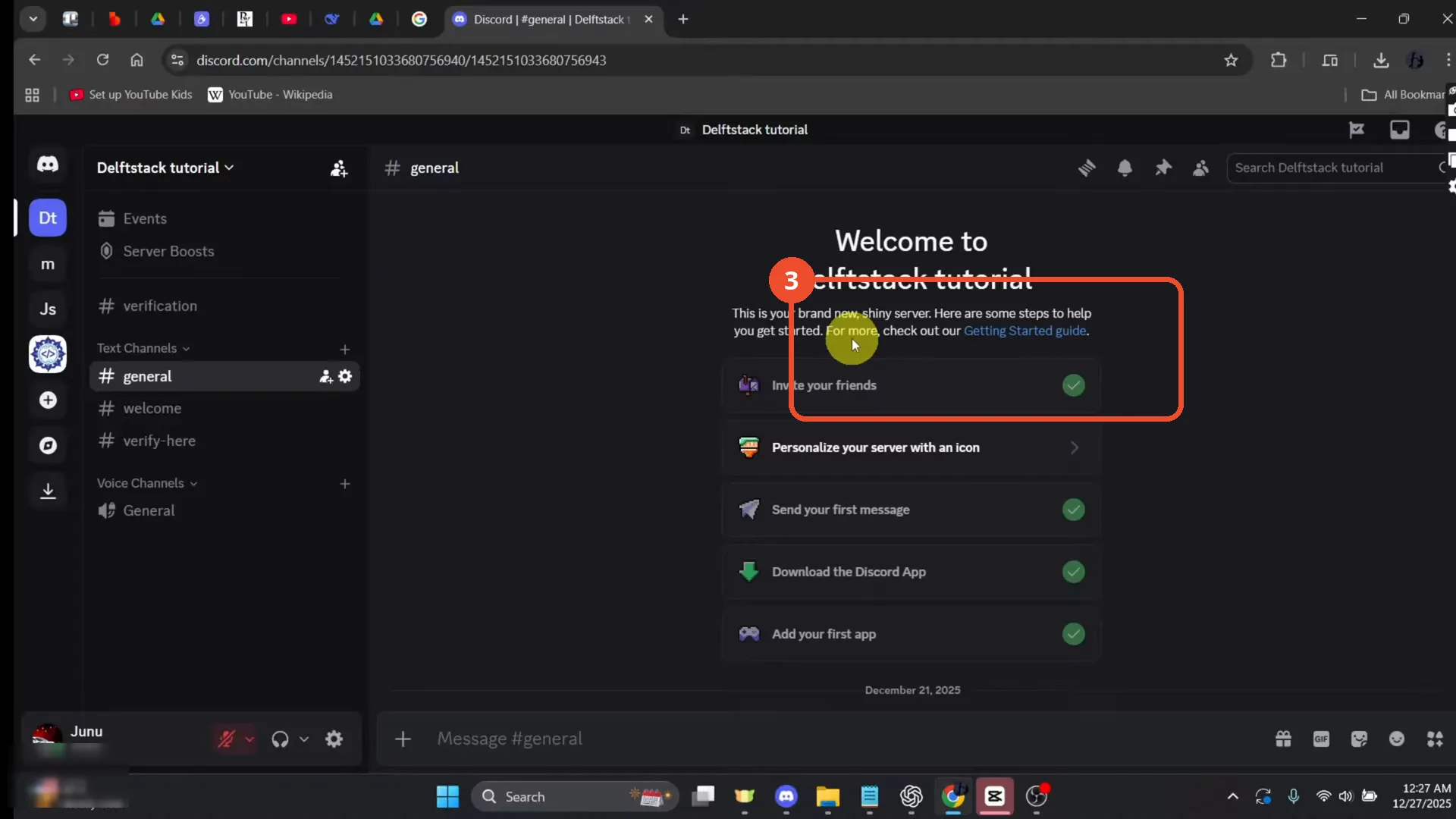This screenshot has height=819, width=1456.
Task: Click Send your first message card
Action: [x=911, y=510]
